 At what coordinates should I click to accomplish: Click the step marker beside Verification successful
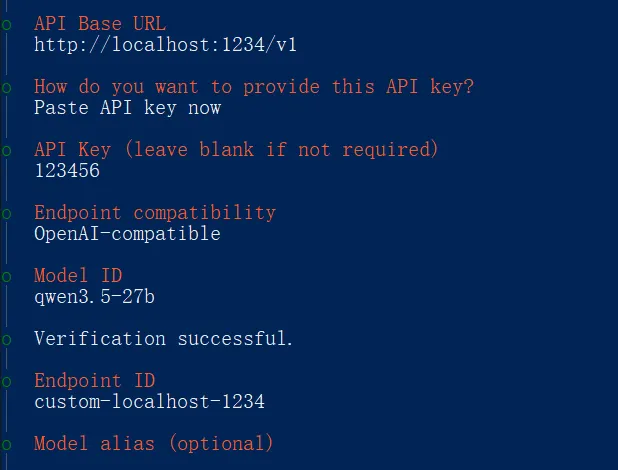coord(6,339)
